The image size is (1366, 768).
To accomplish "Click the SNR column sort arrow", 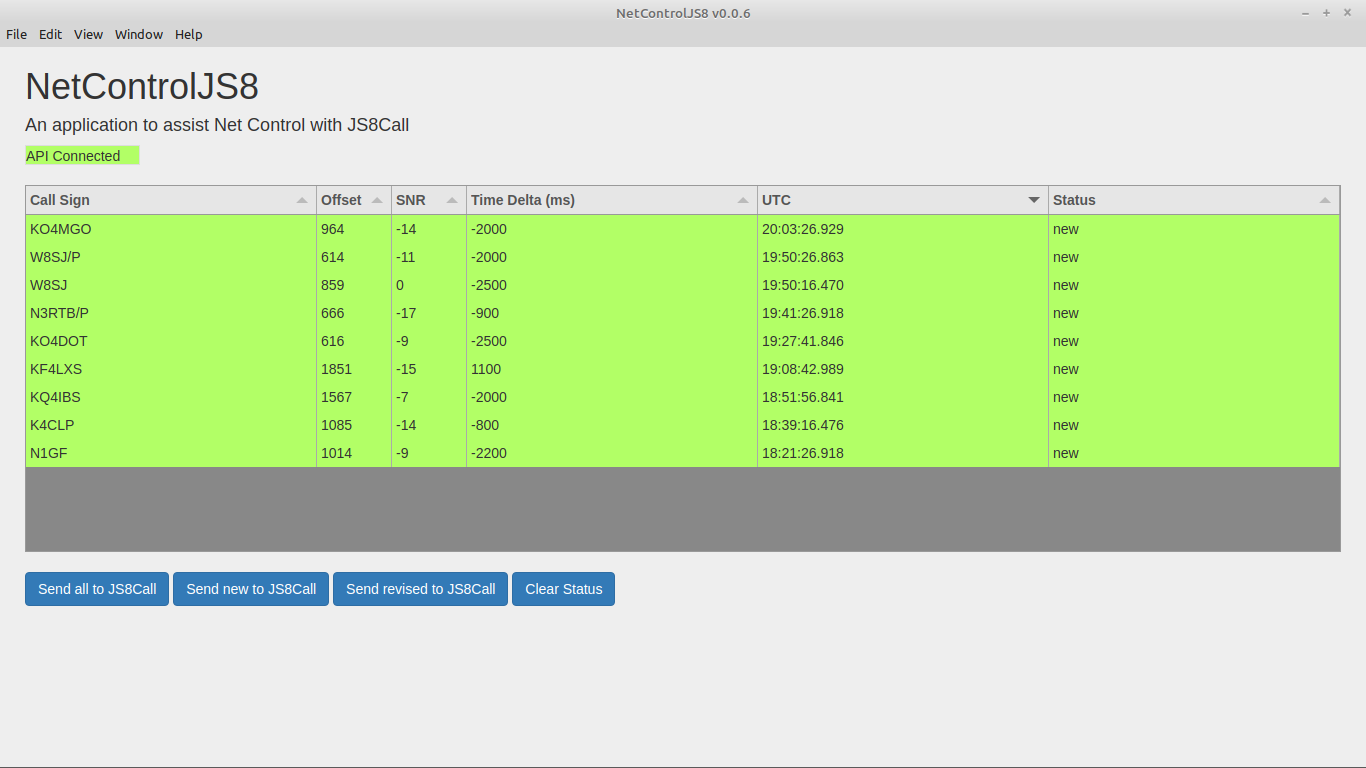I will pos(452,200).
